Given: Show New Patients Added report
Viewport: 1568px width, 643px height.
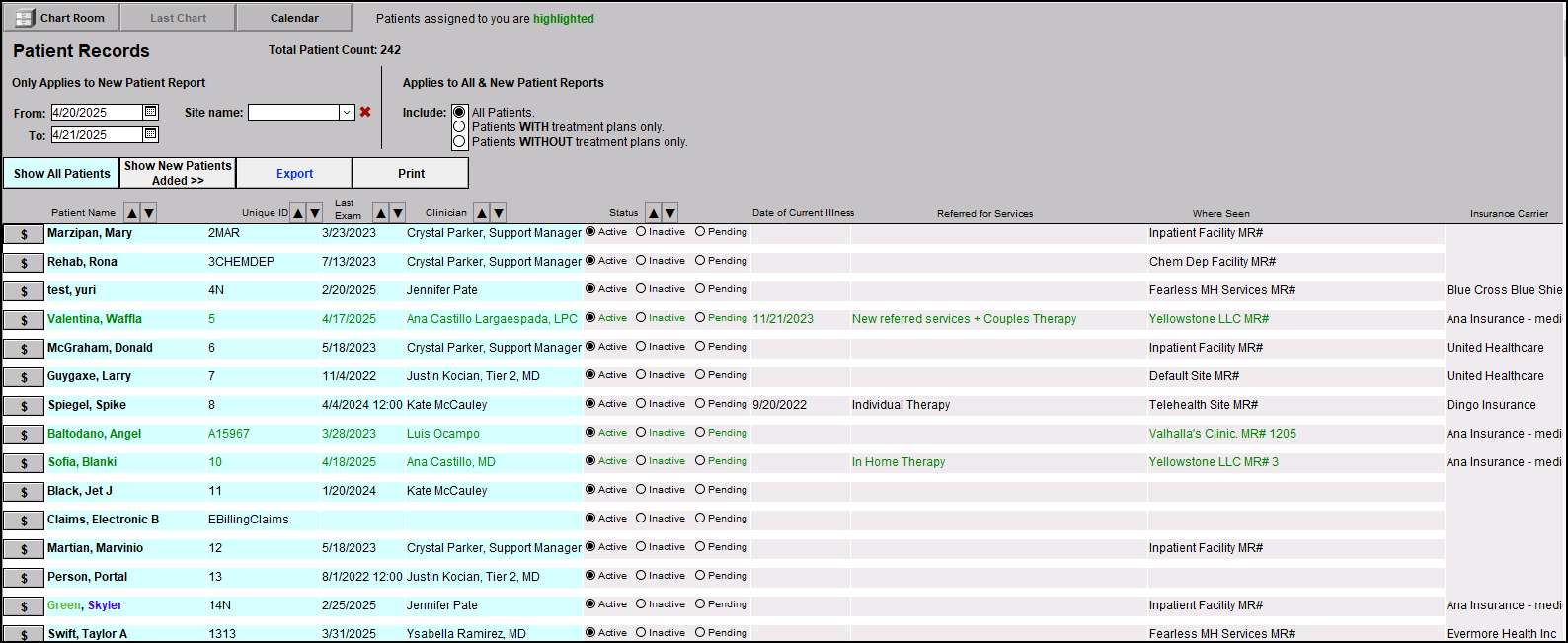Looking at the screenshot, I should pyautogui.click(x=178, y=173).
